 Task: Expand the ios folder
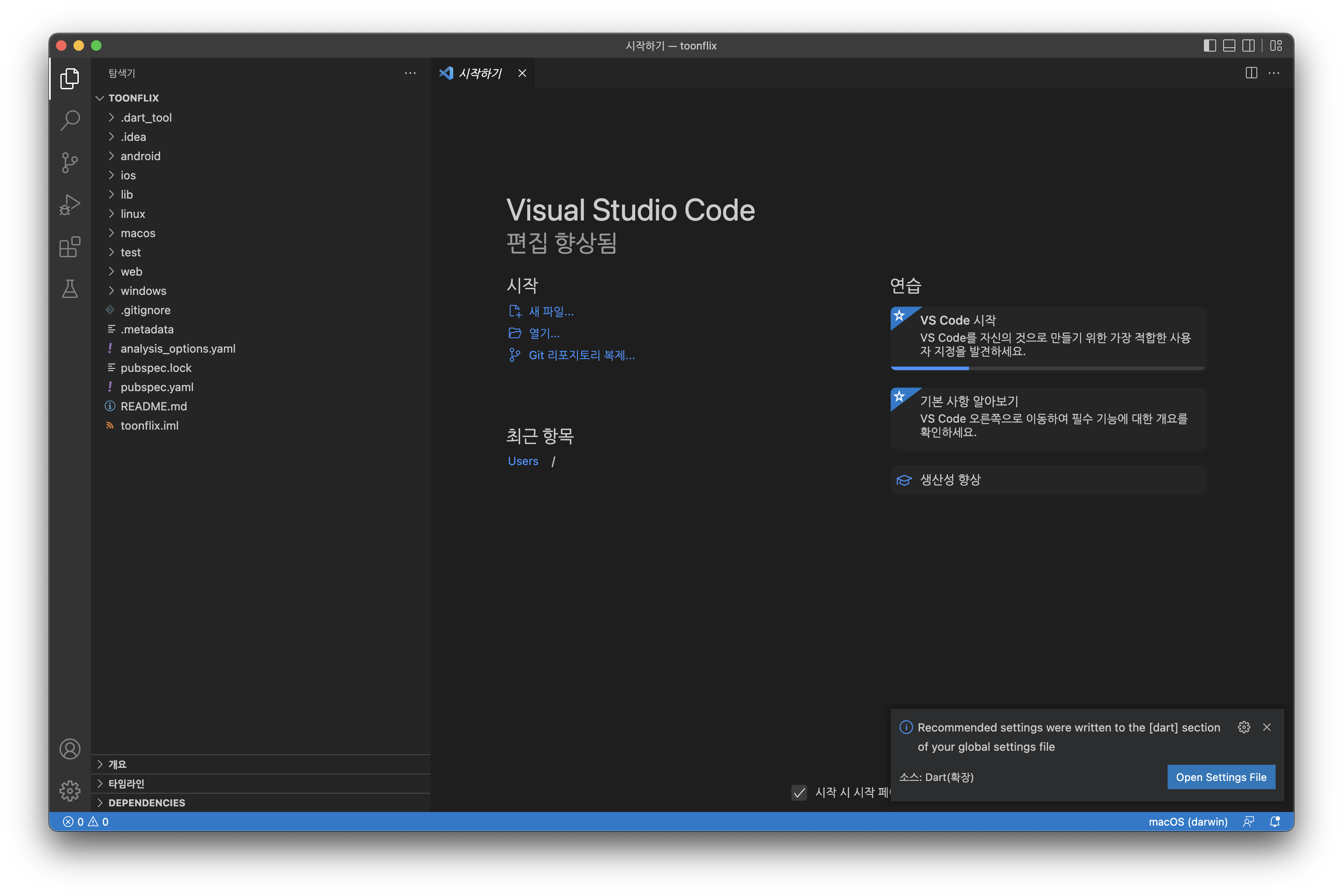coord(260,175)
